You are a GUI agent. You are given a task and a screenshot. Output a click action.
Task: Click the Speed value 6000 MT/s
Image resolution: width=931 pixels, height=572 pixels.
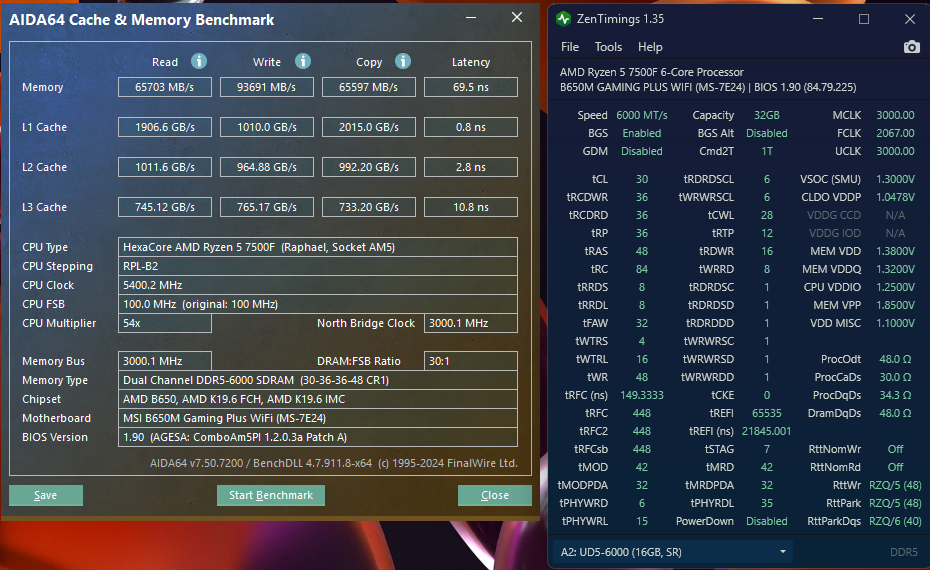pyautogui.click(x=642, y=115)
